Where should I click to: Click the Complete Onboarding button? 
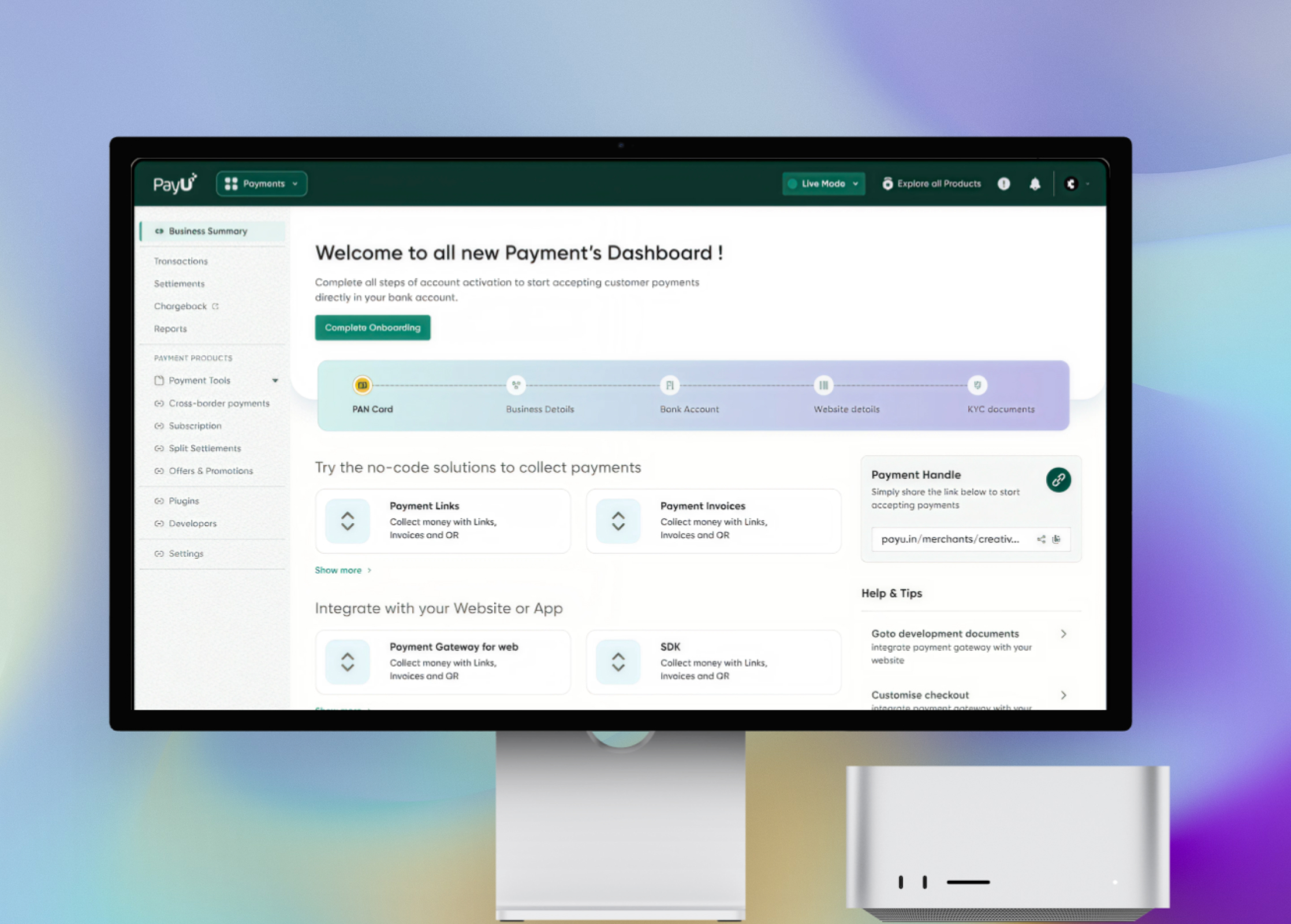click(372, 327)
